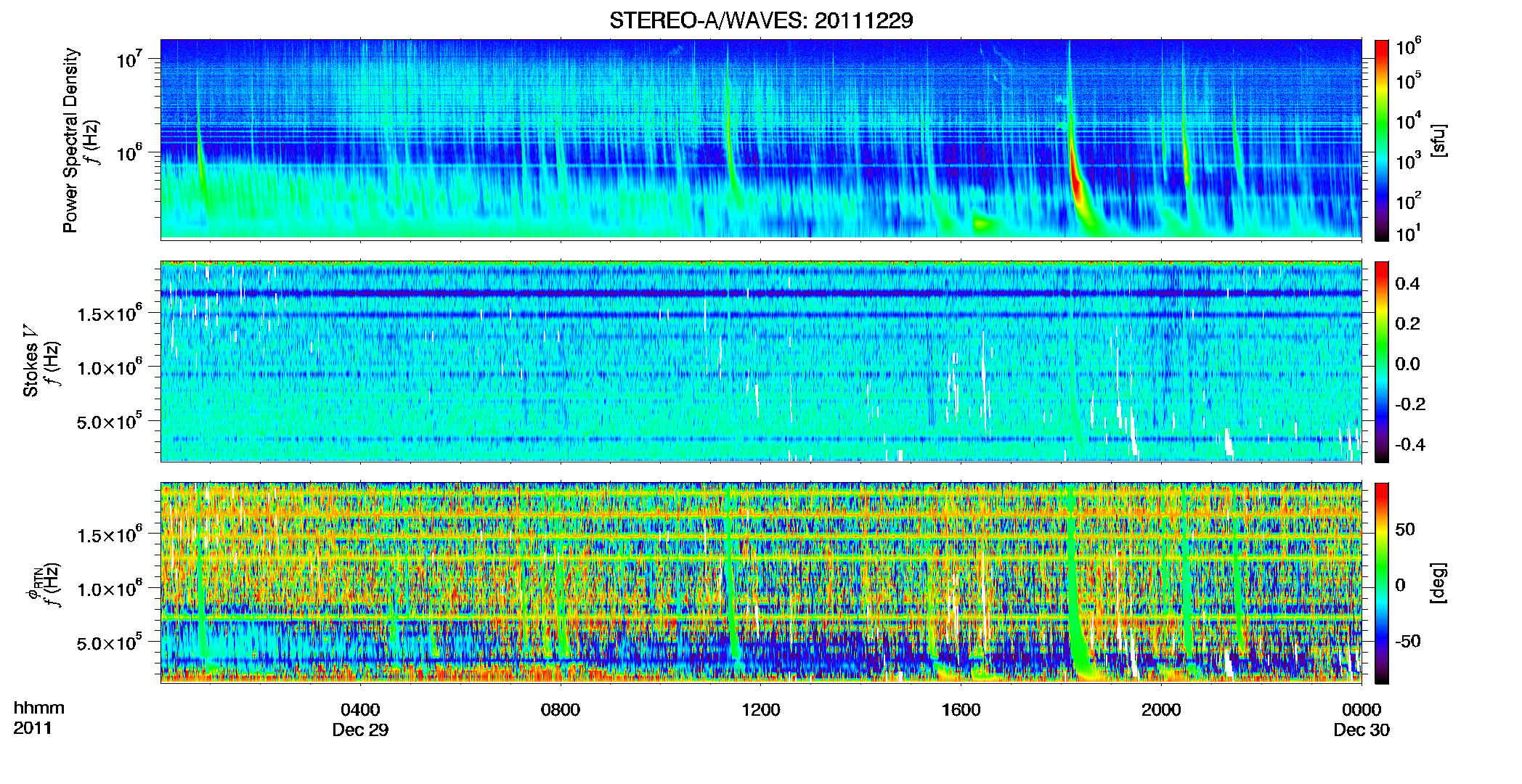Screen dimensions: 1522x784
Task: Select the [deg] colorbar unit label
Action: [1438, 583]
